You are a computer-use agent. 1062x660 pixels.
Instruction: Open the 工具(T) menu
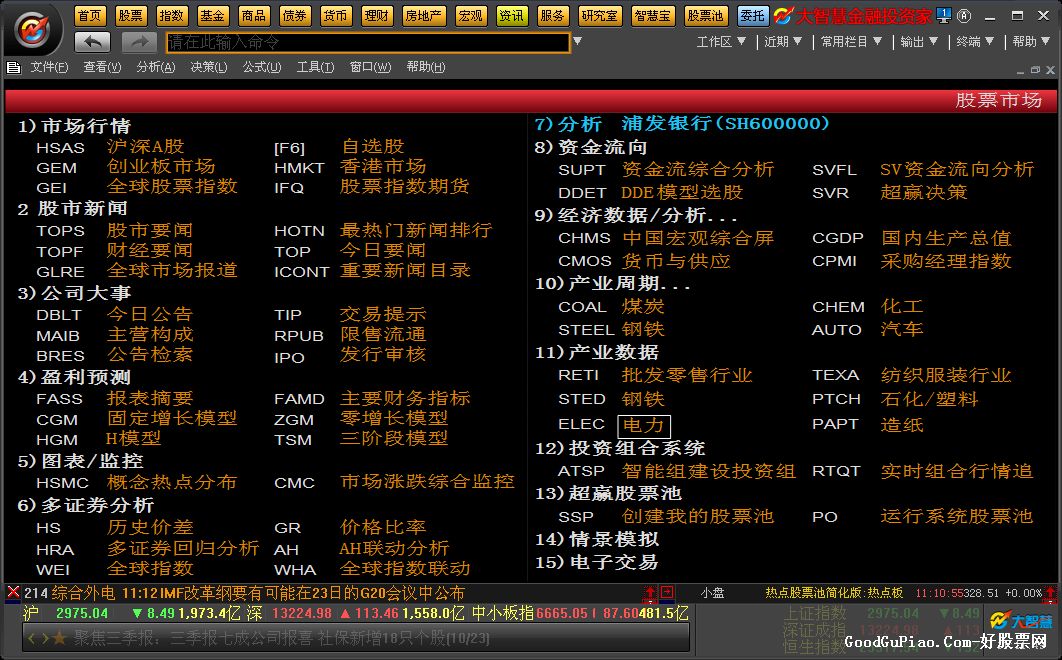(316, 67)
